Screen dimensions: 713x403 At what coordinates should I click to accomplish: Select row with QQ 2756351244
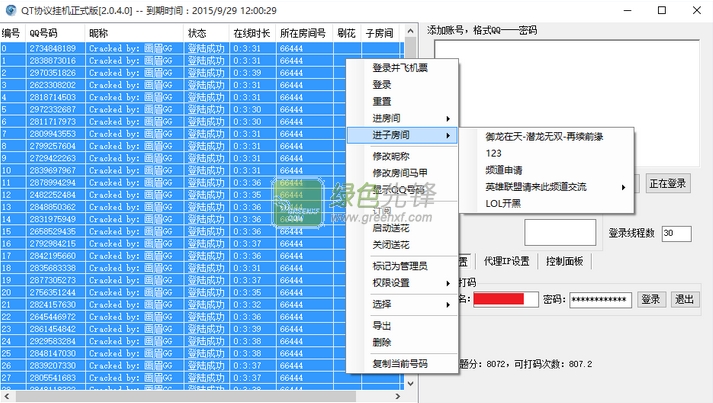click(201, 292)
